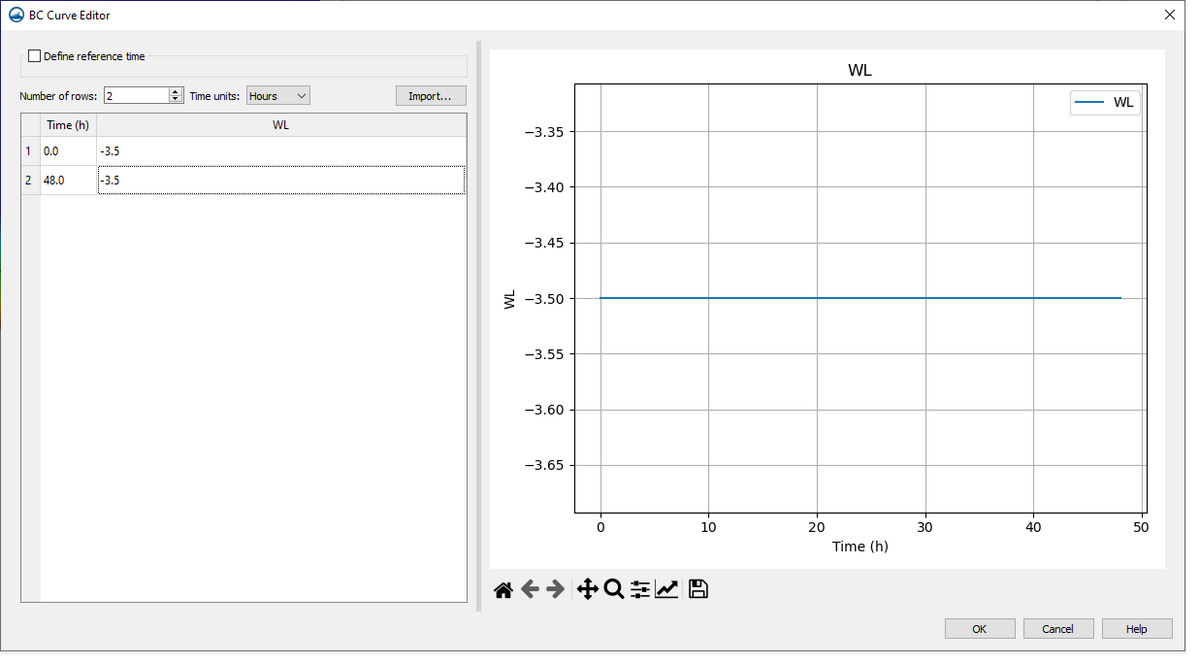Open Help for the curve editor
This screenshot has height=663, width=1200.
[1136, 628]
